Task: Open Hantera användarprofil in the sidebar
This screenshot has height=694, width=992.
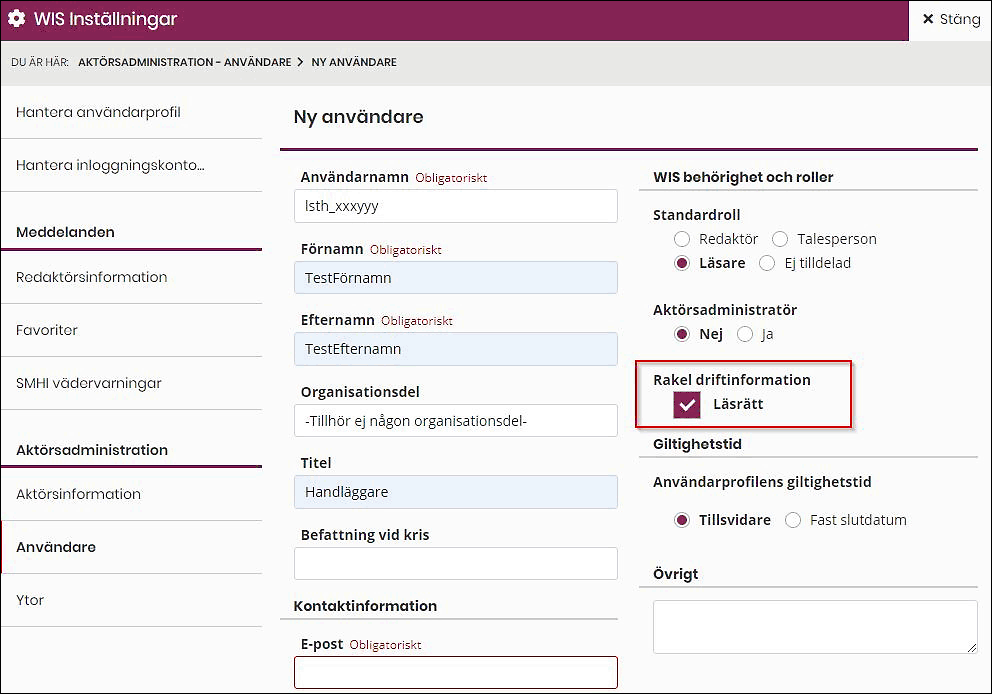Action: click(98, 112)
